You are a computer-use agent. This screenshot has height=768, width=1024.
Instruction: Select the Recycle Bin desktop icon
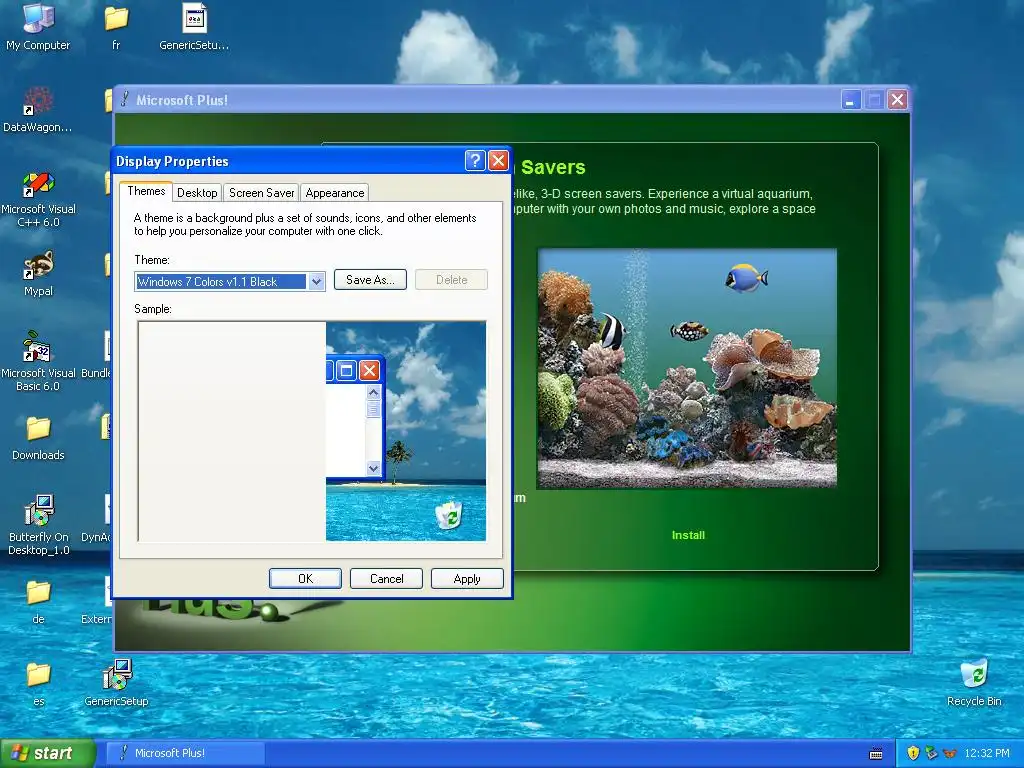[974, 682]
